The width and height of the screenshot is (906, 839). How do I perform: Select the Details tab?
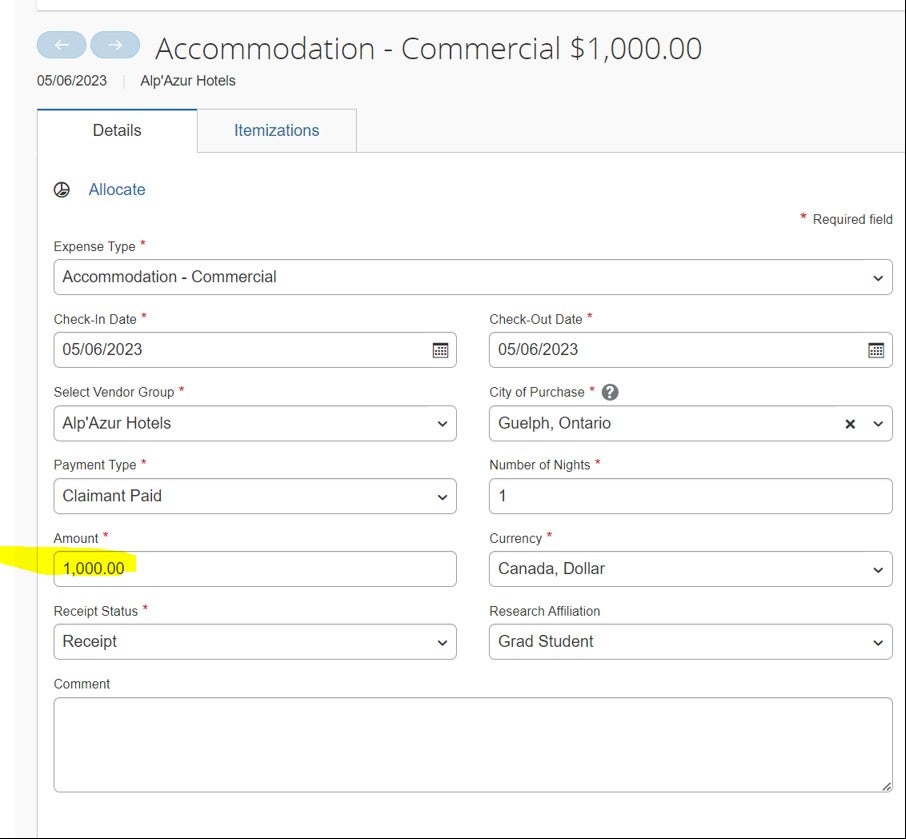point(117,131)
